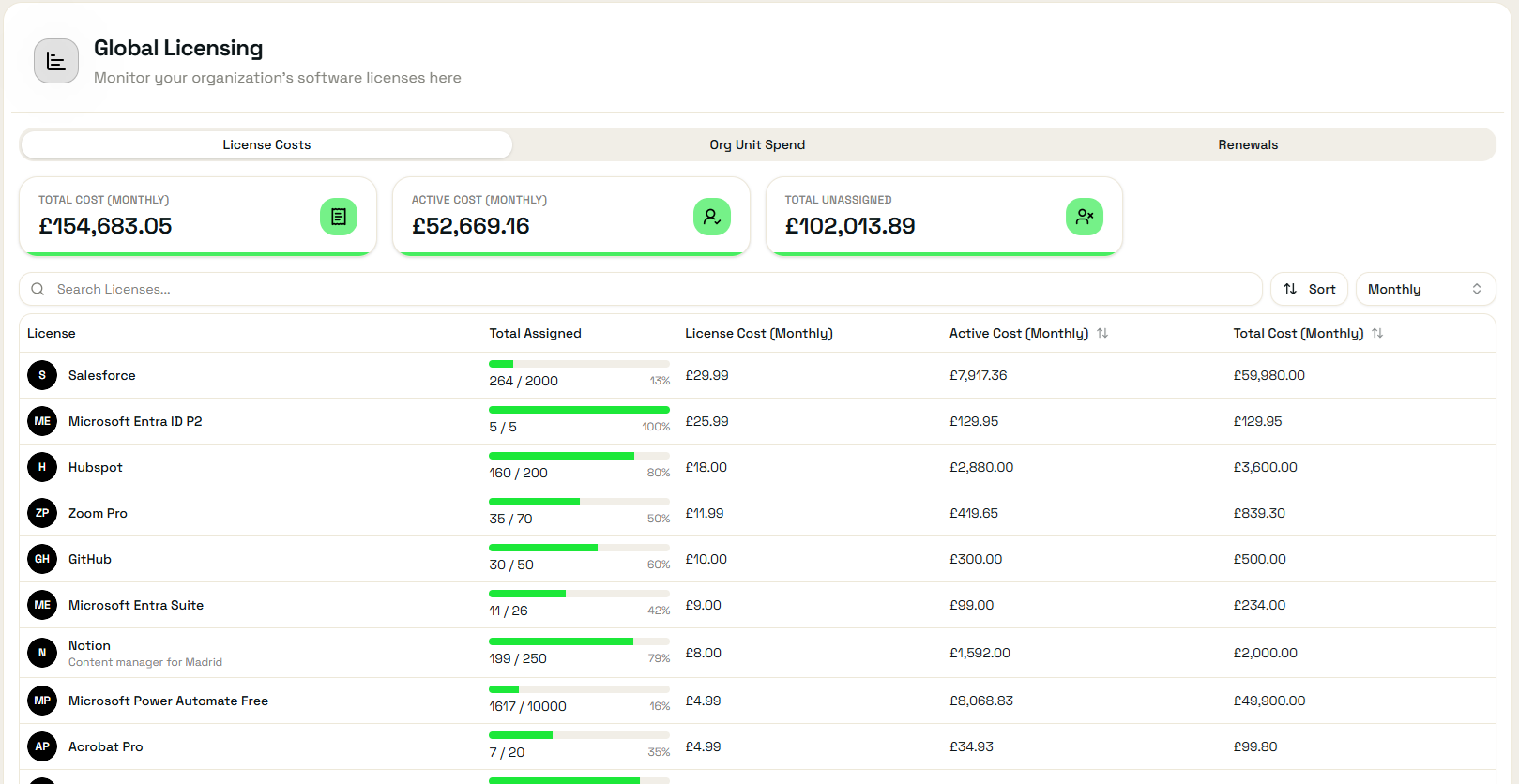
Task: Click the License Cost (Monthly) column header
Action: [759, 333]
